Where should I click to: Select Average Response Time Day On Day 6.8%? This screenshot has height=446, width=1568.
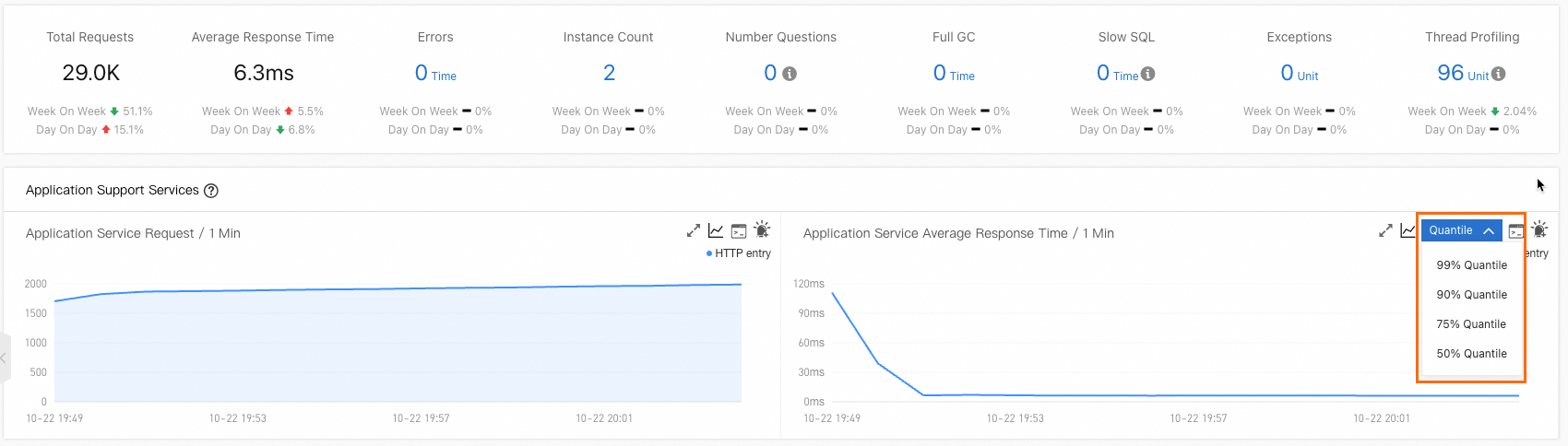tap(263, 130)
